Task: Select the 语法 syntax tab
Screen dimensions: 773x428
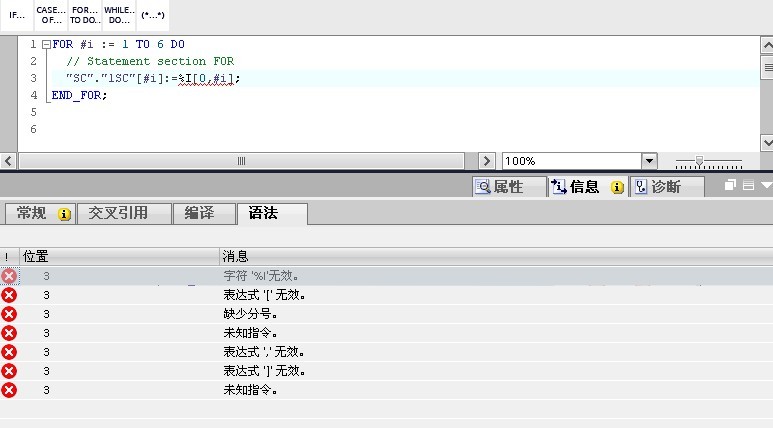Action: tap(272, 213)
